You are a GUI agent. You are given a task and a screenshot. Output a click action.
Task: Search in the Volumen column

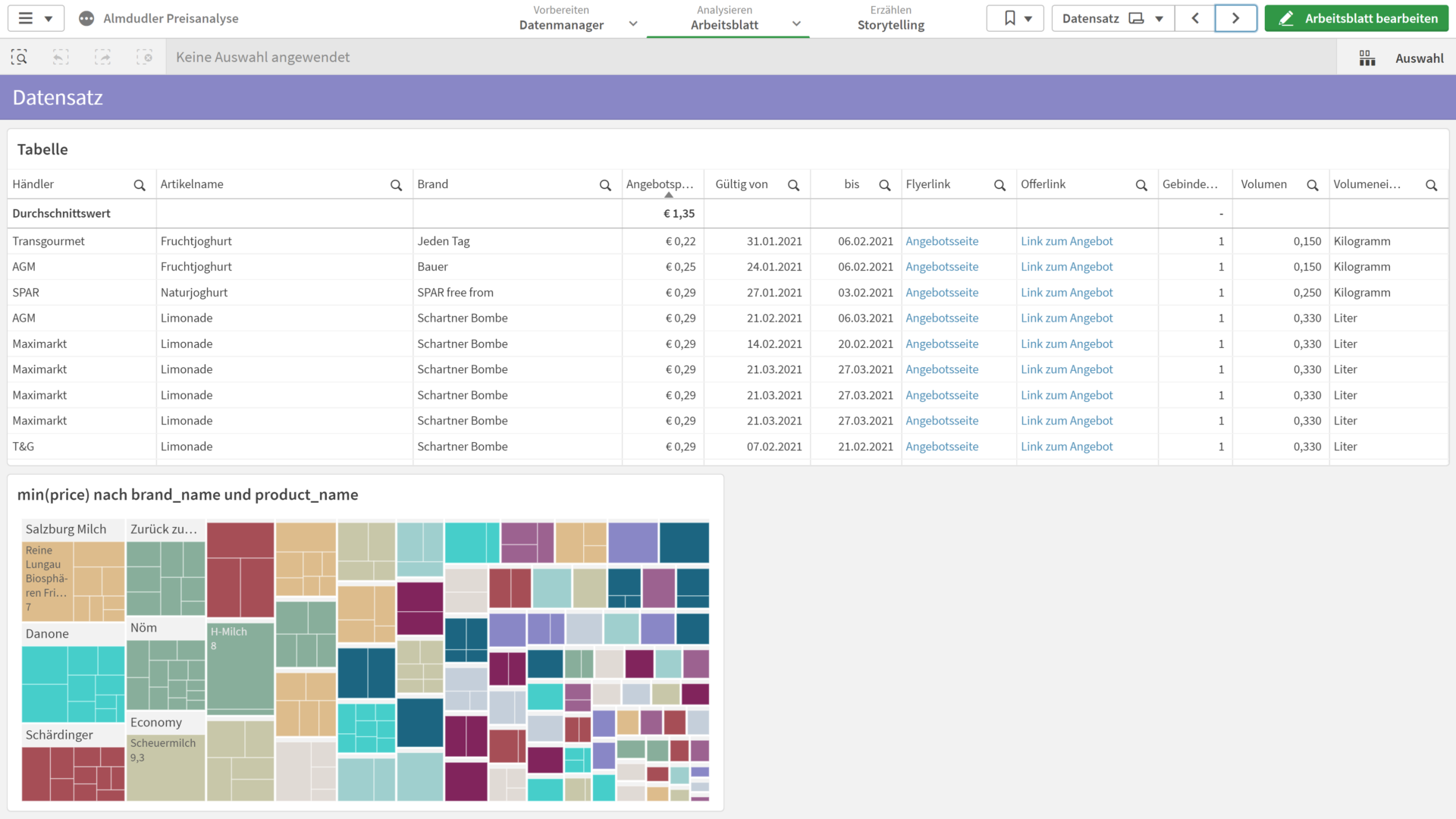(x=1312, y=185)
